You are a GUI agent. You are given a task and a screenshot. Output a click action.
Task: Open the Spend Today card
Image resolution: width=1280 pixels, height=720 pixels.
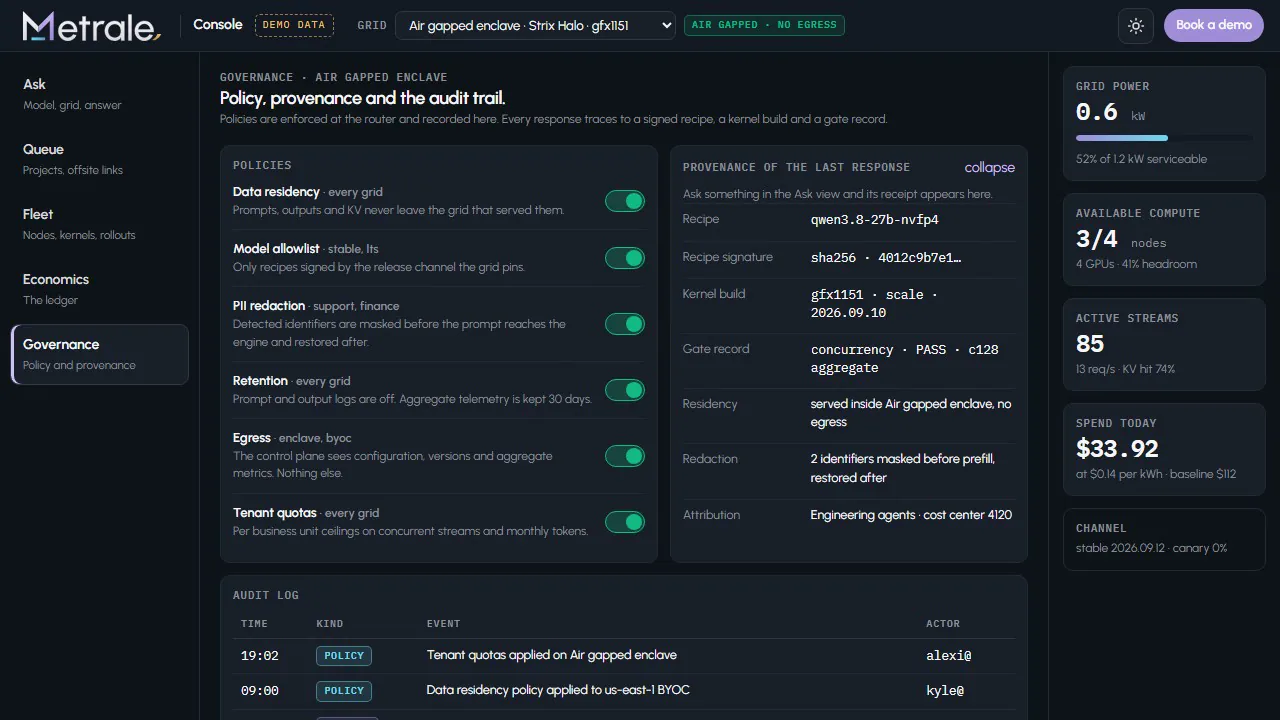1164,449
